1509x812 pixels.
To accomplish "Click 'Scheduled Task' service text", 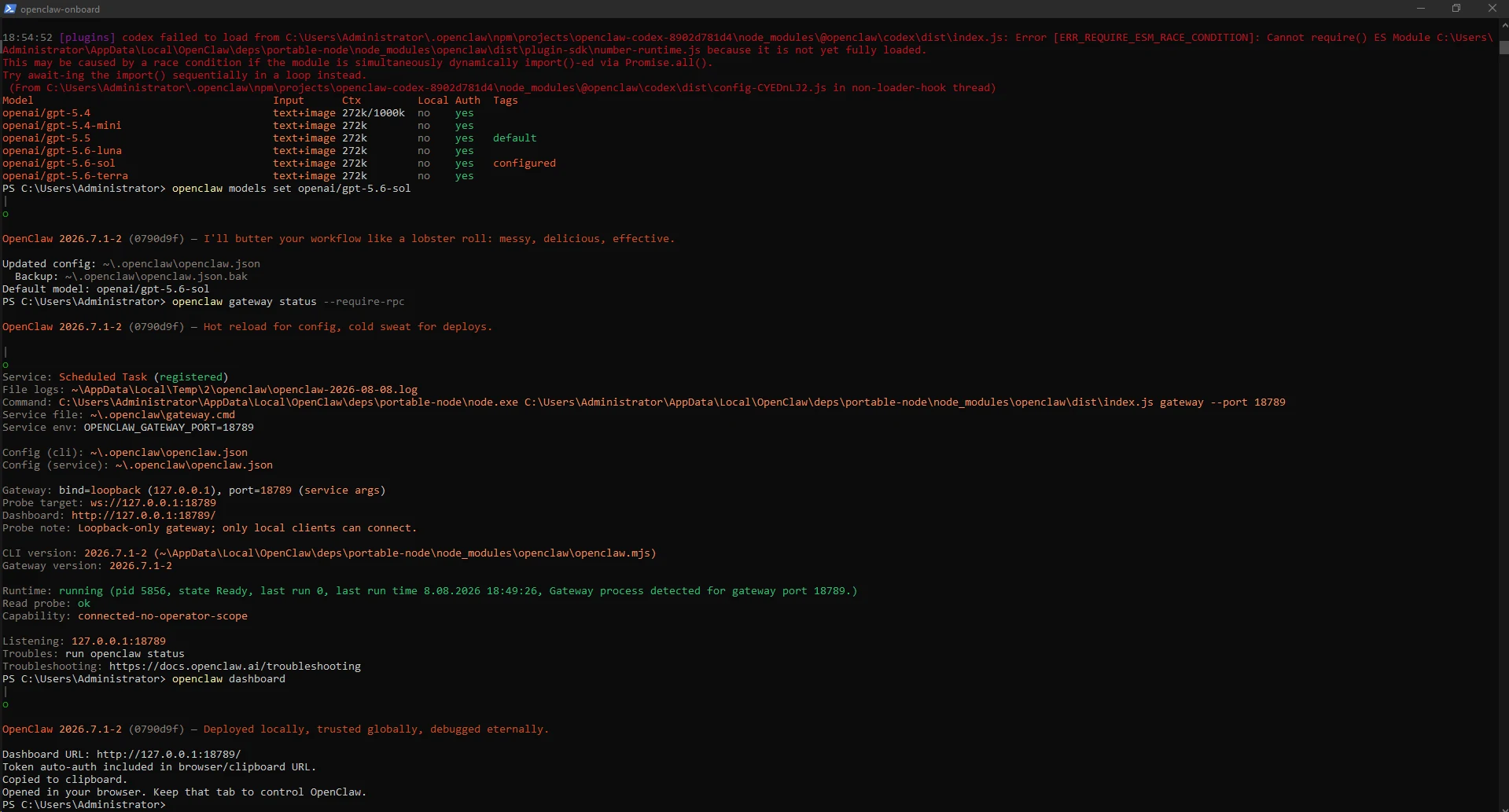I will click(x=103, y=377).
